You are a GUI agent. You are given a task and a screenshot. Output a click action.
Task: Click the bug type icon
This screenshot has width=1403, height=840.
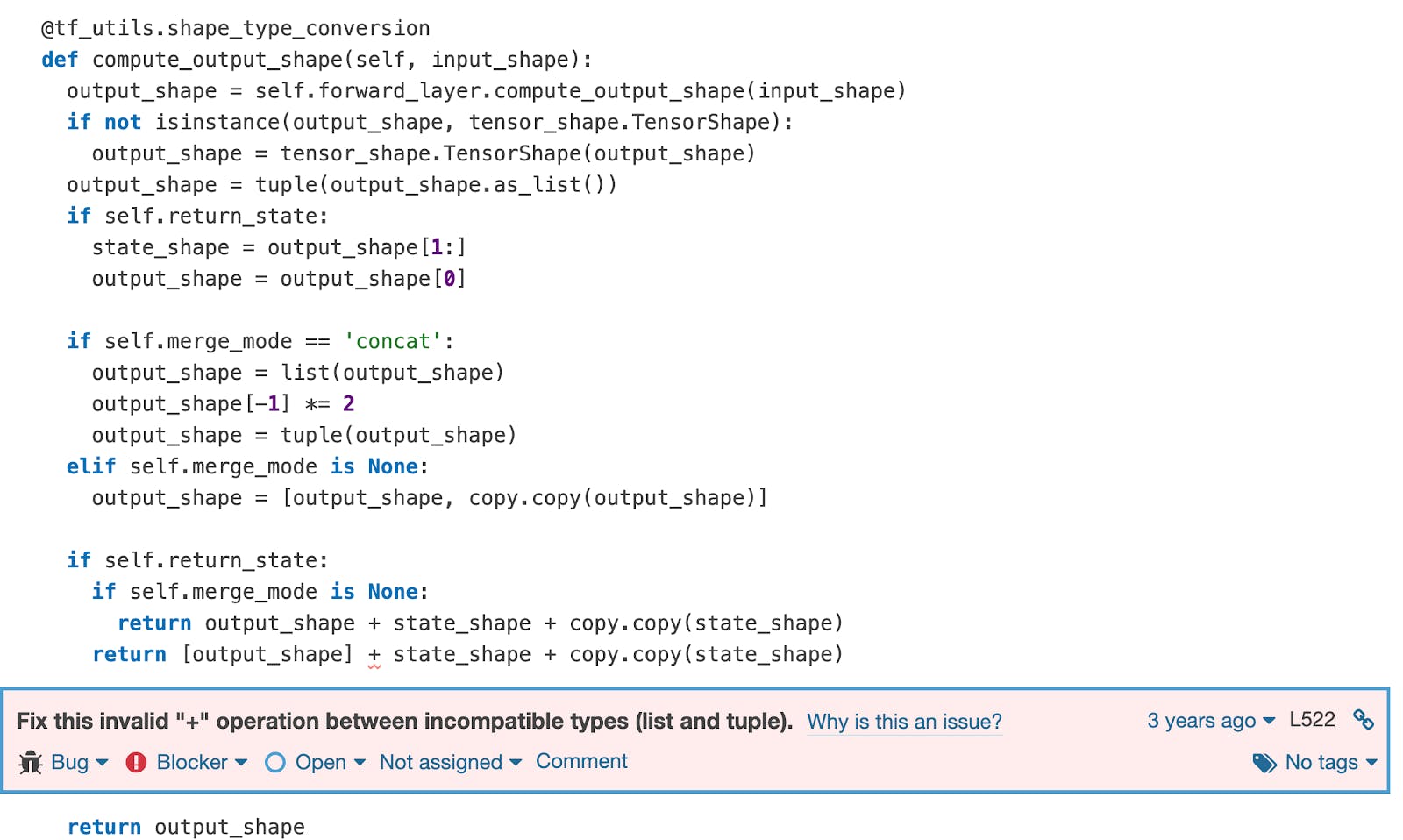click(x=29, y=762)
